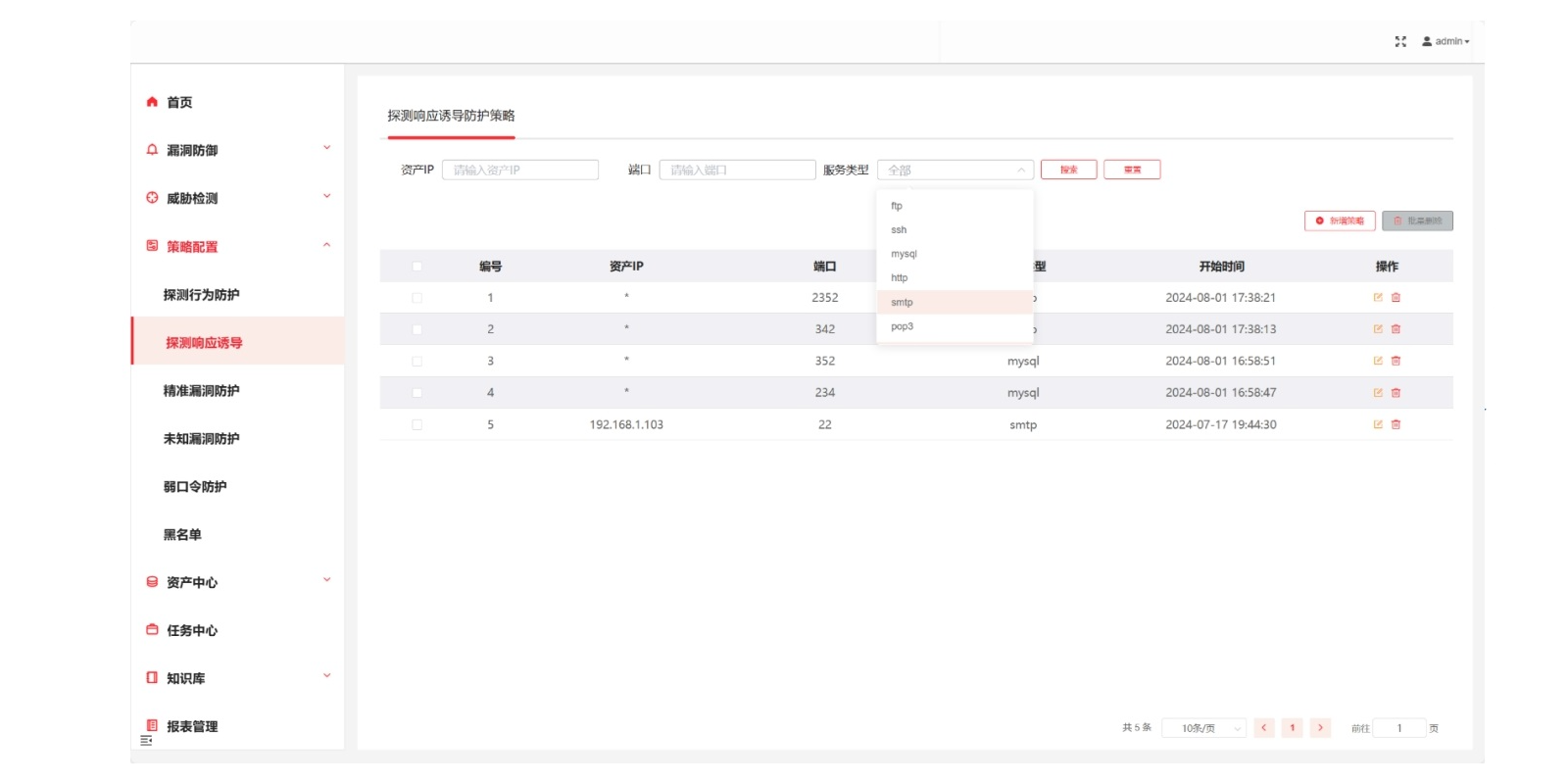Select mysql option in the dropdown list
The width and height of the screenshot is (1568, 784).
click(904, 254)
